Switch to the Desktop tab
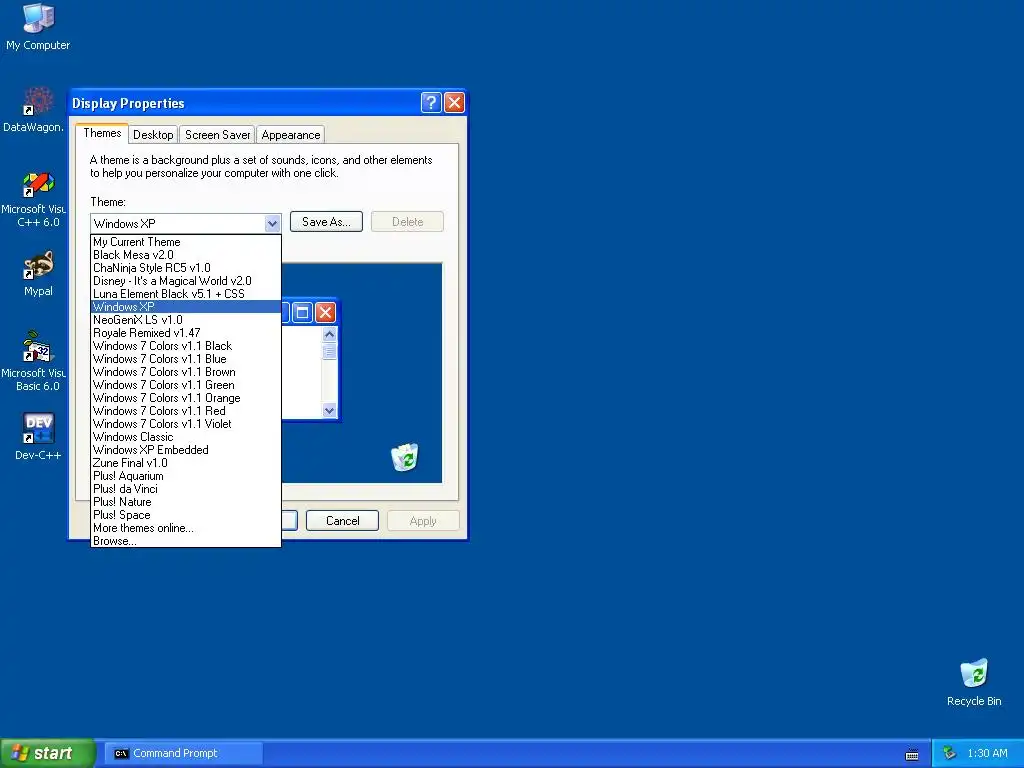This screenshot has width=1024, height=768. [x=153, y=135]
